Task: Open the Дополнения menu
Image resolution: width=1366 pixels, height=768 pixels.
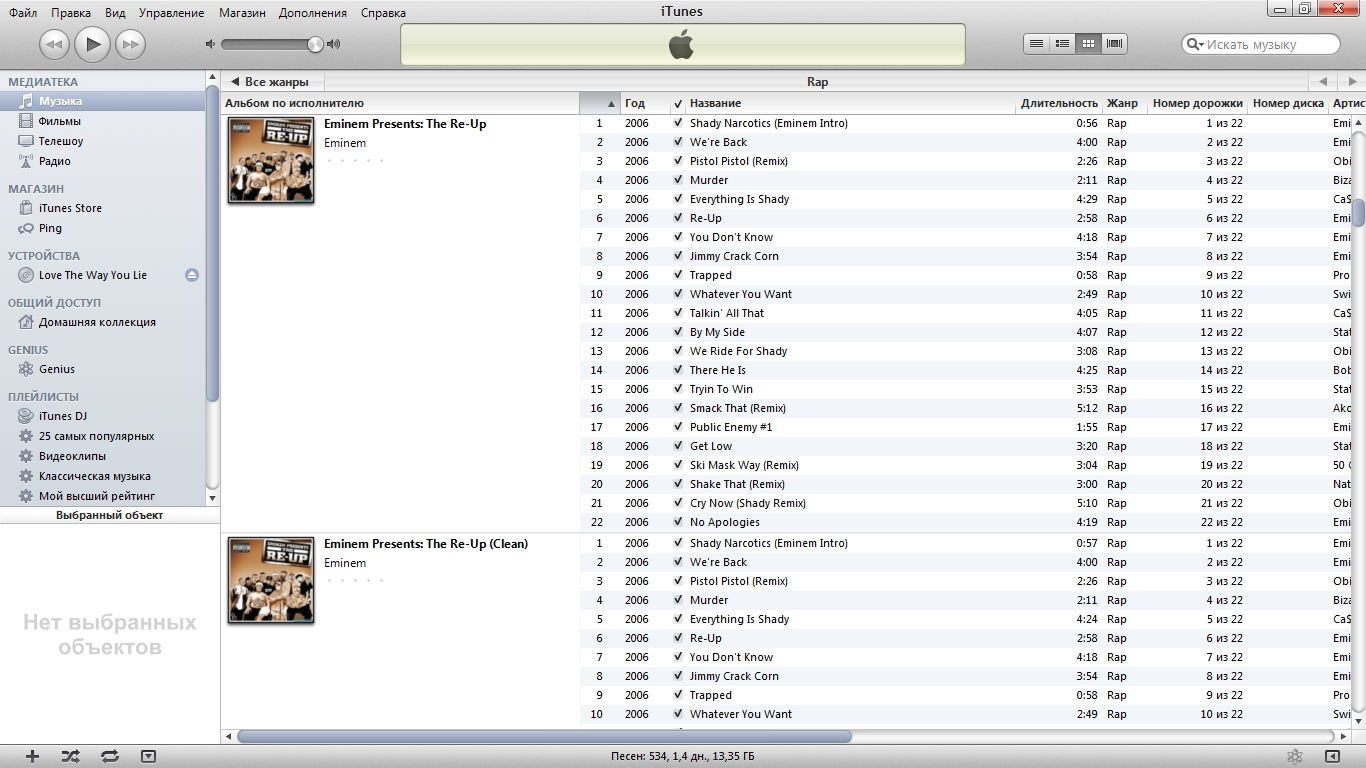Action: [313, 13]
